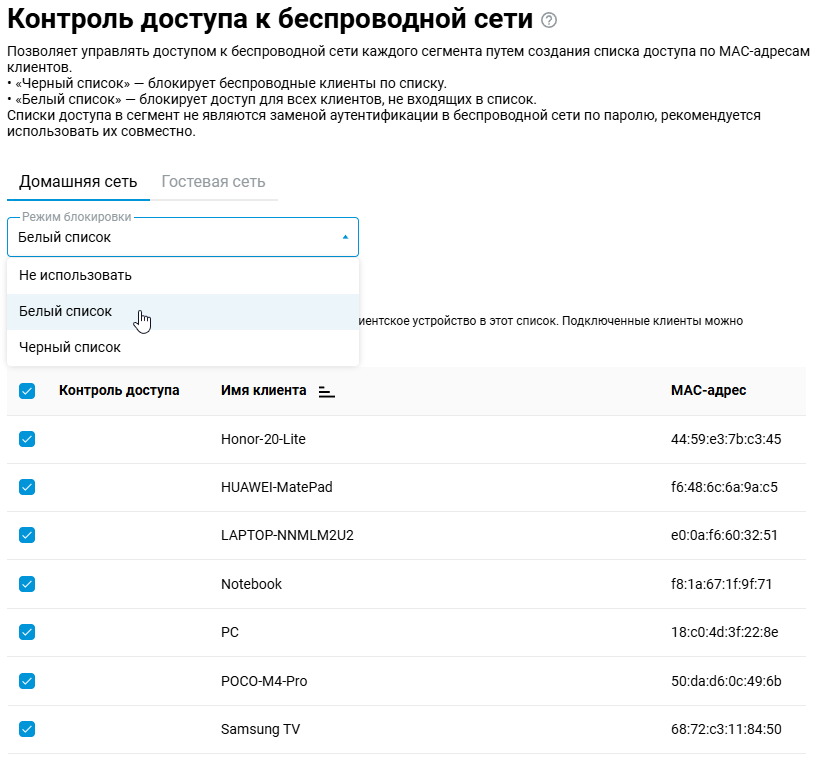Open the help question mark icon
Image resolution: width=815 pixels, height=759 pixels.
548,21
